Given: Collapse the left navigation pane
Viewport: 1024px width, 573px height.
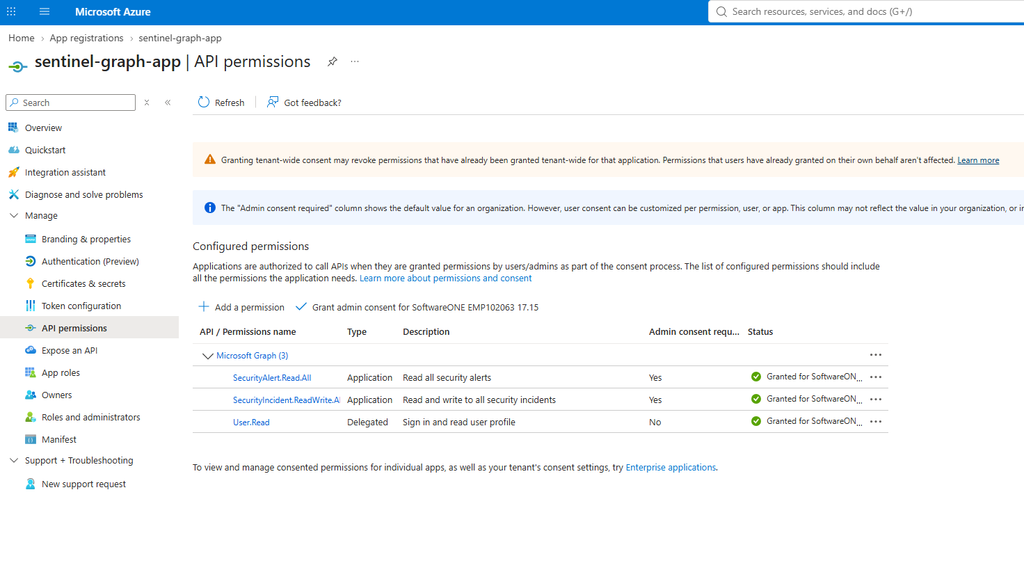Looking at the screenshot, I should pyautogui.click(x=168, y=103).
